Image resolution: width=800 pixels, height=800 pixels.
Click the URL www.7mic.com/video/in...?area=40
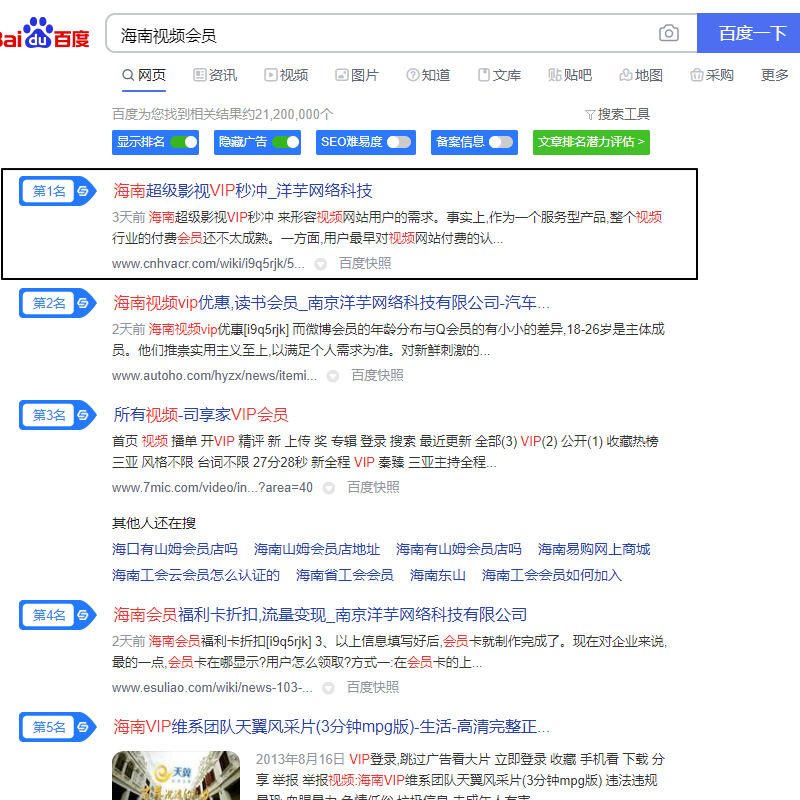tap(212, 487)
